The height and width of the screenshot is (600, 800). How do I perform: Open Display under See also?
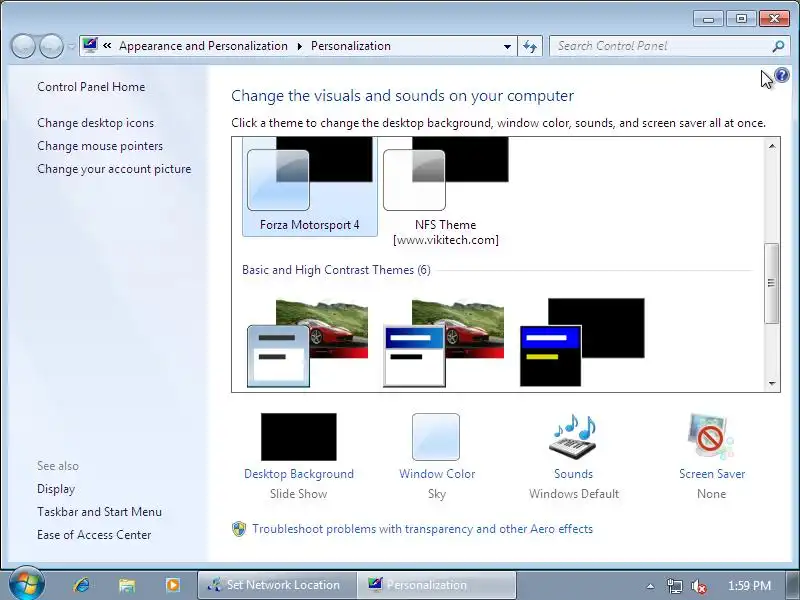coord(56,489)
